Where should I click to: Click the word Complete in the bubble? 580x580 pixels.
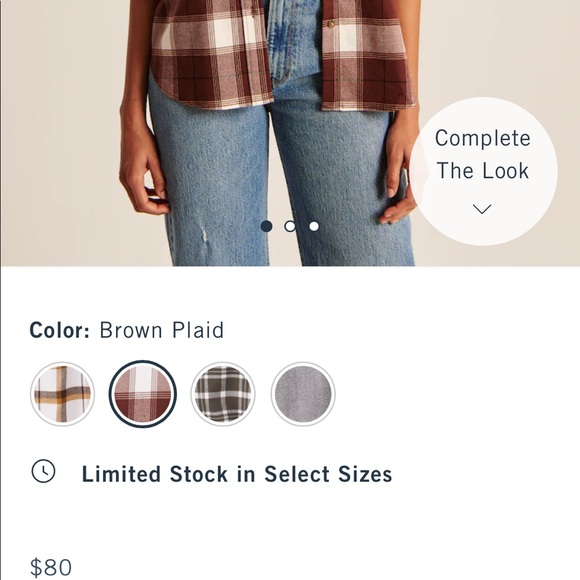point(483,139)
